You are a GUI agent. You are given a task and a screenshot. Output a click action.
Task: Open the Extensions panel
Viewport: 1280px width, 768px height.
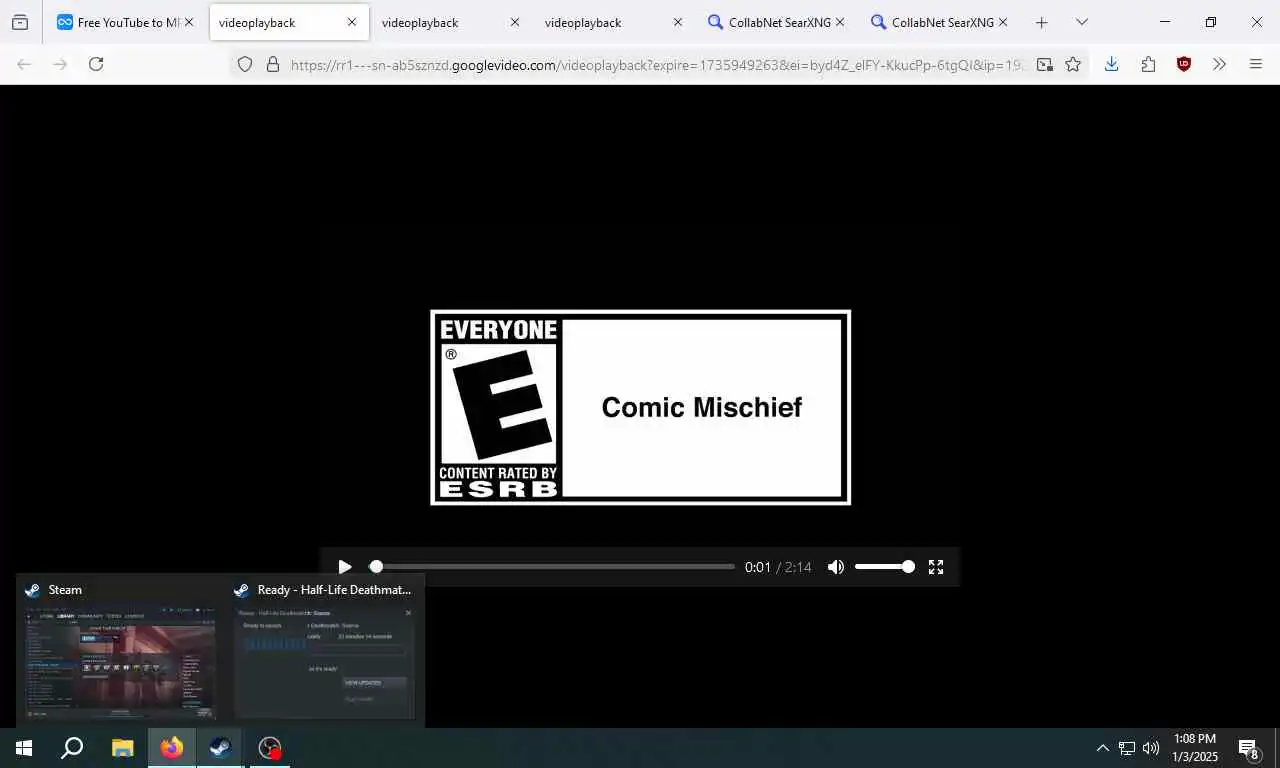[1148, 64]
